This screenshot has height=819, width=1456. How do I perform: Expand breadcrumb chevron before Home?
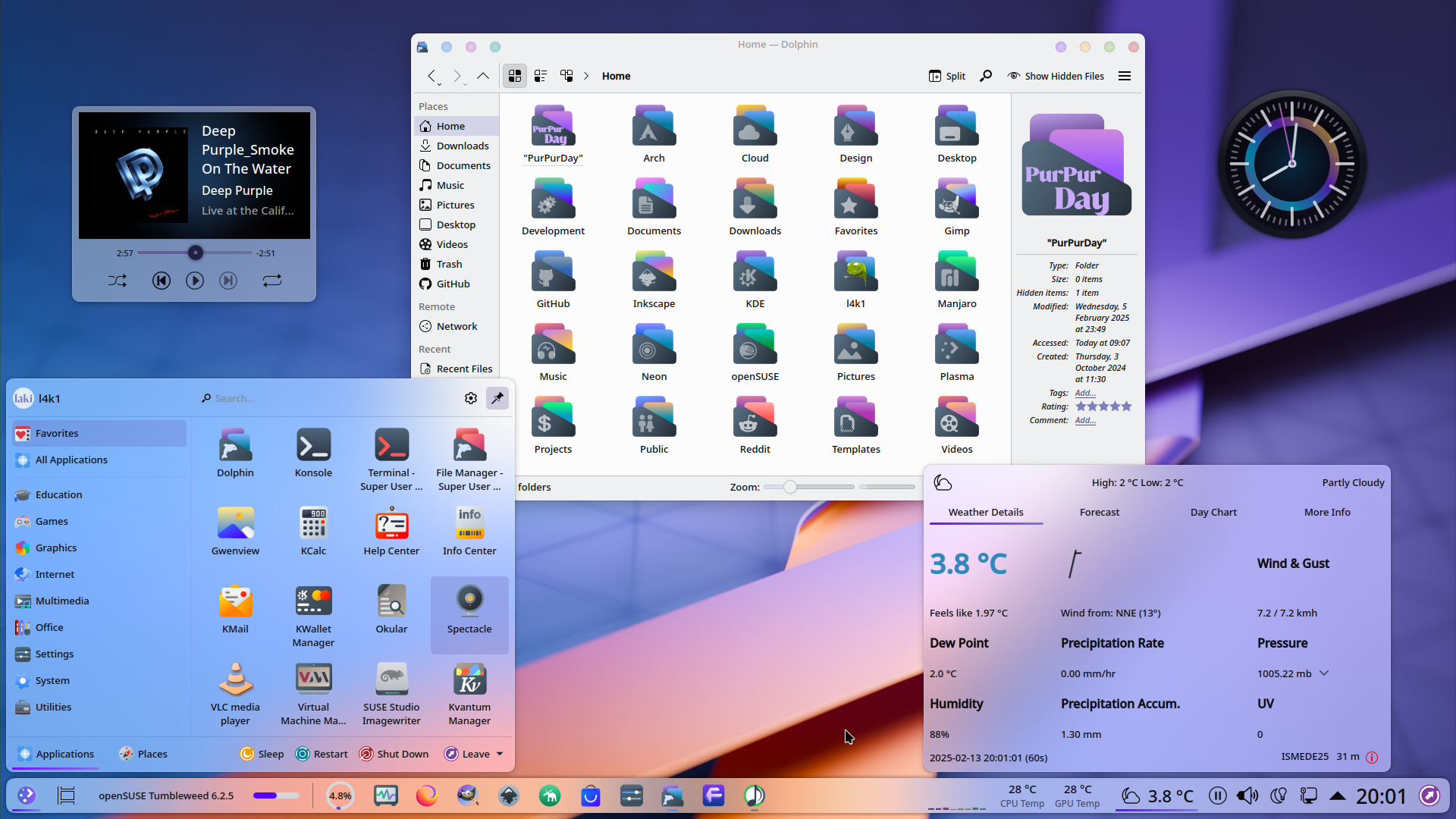coord(586,76)
